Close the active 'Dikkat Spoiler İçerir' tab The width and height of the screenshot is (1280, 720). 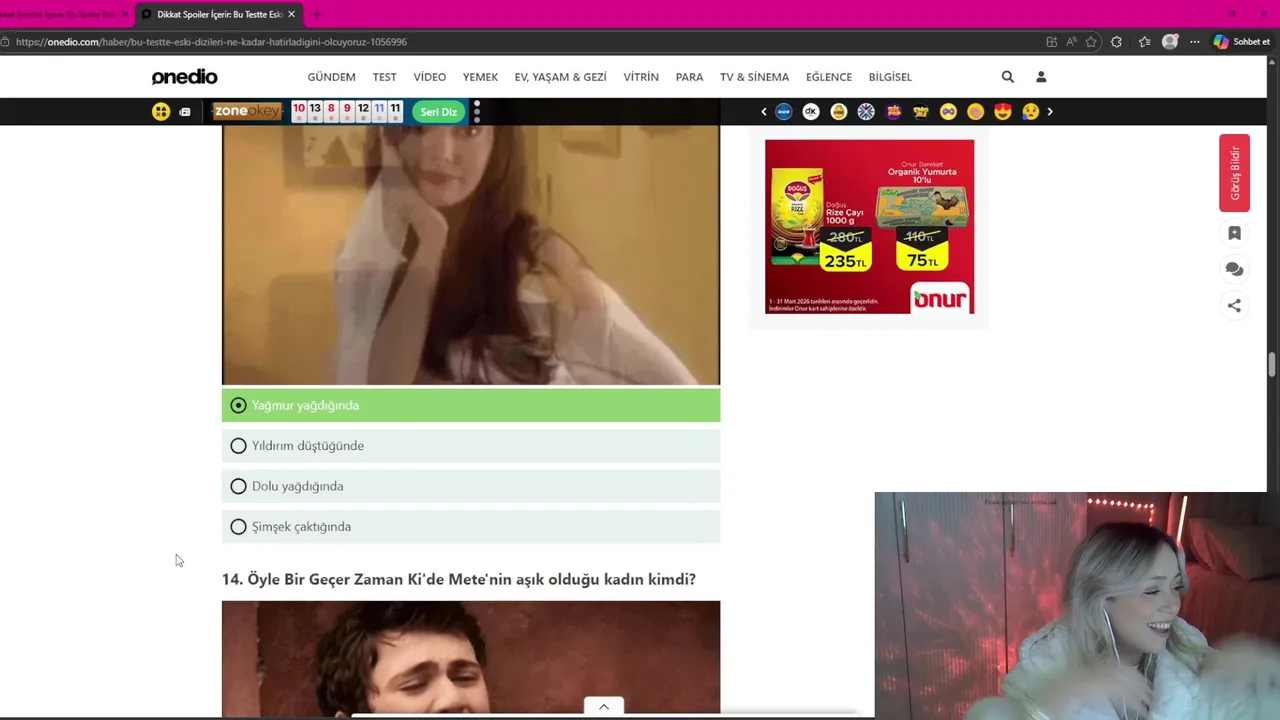pos(291,14)
